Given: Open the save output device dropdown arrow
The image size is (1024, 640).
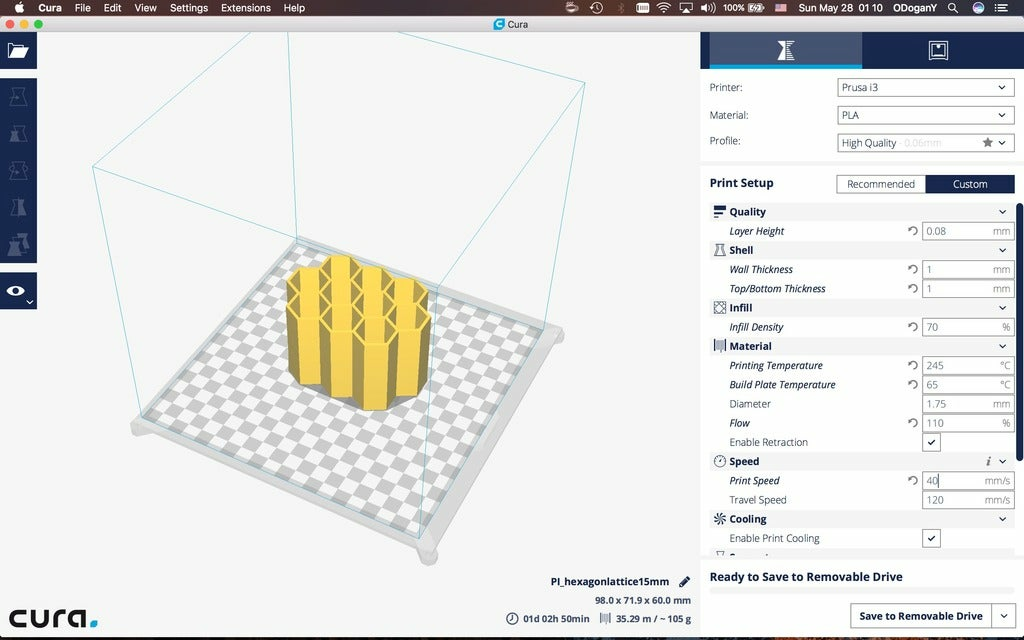Looking at the screenshot, I should click(1004, 616).
